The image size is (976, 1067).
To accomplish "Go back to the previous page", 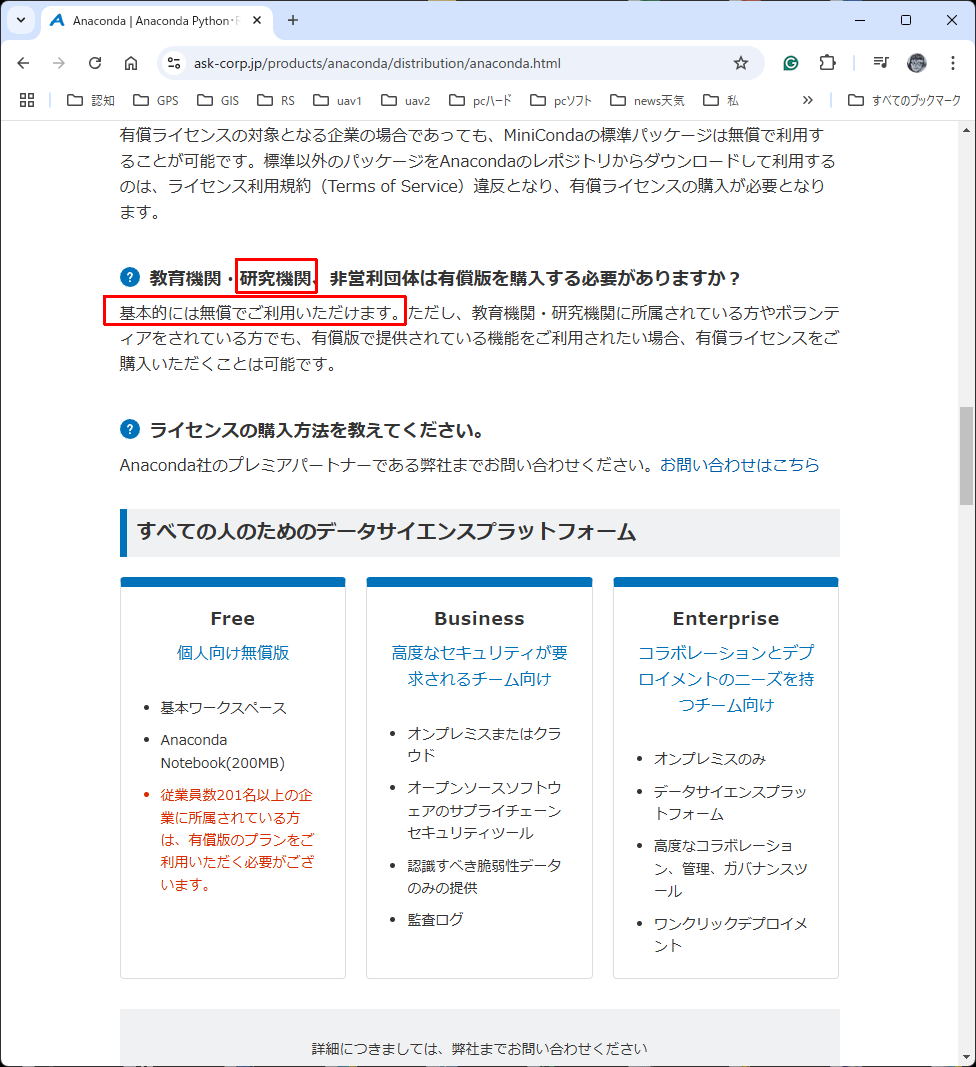I will click(x=23, y=63).
